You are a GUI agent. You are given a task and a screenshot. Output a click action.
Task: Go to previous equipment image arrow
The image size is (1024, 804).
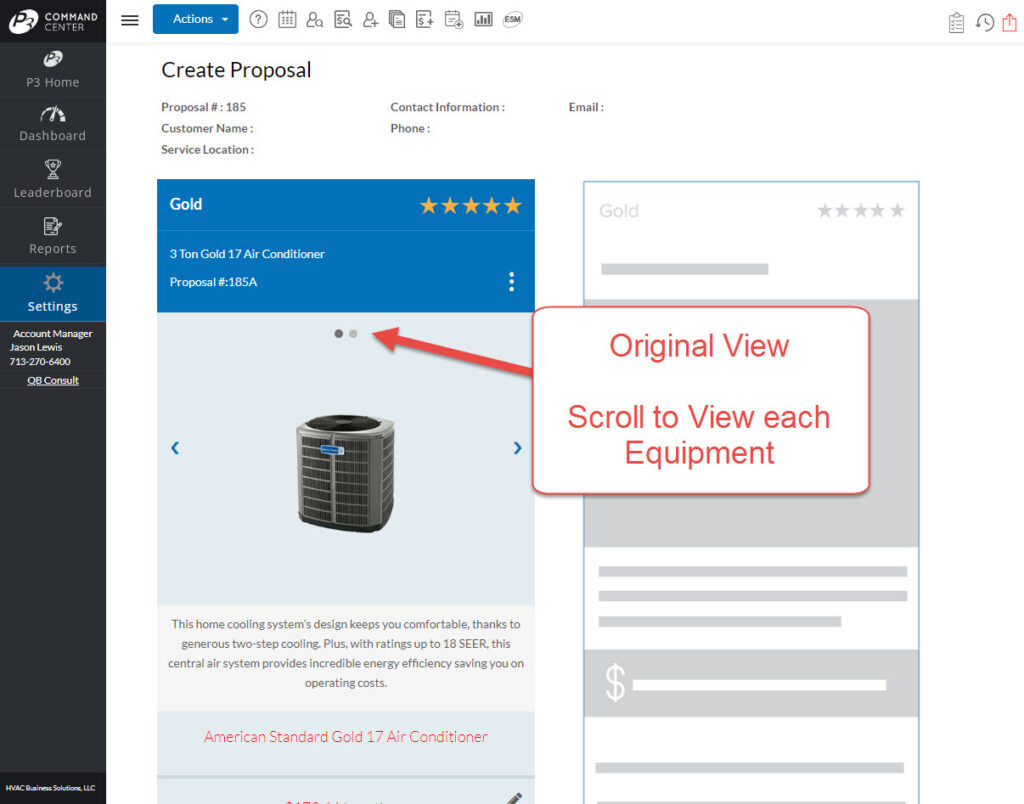point(175,448)
